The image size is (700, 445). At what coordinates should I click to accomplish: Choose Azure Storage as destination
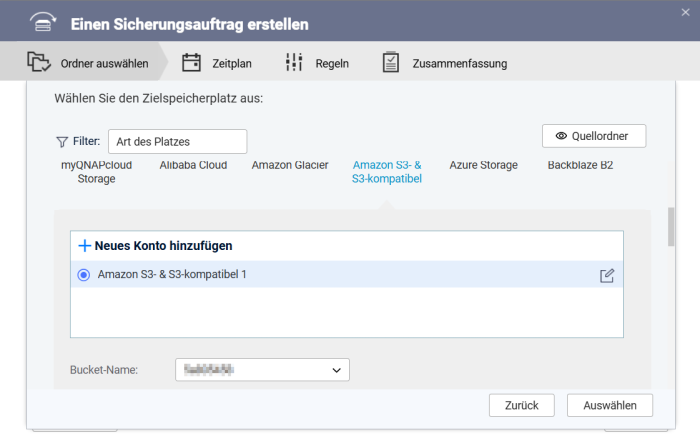pyautogui.click(x=483, y=165)
